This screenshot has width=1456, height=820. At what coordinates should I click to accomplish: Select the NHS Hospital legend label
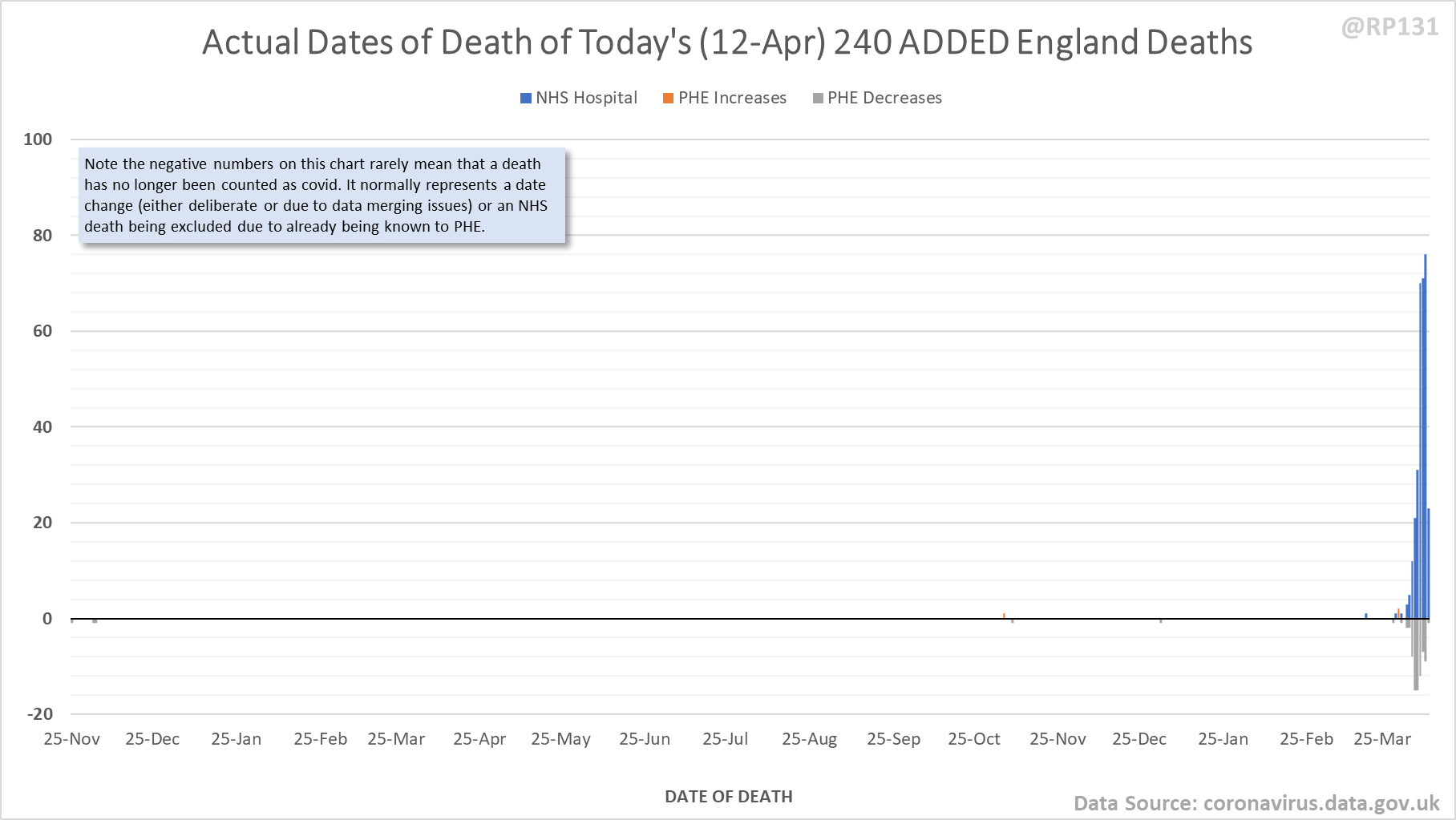pyautogui.click(x=586, y=98)
